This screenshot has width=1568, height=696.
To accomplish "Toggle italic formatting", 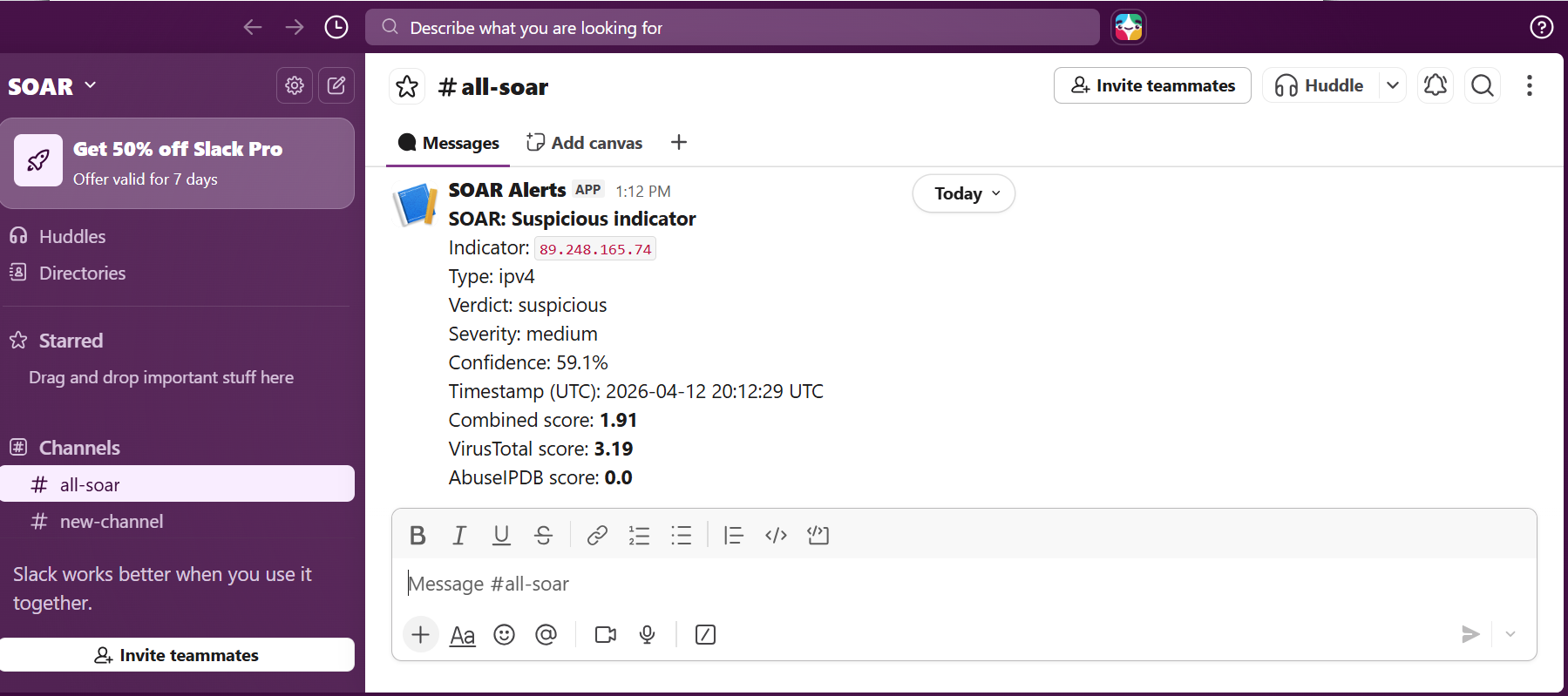I will click(459, 535).
